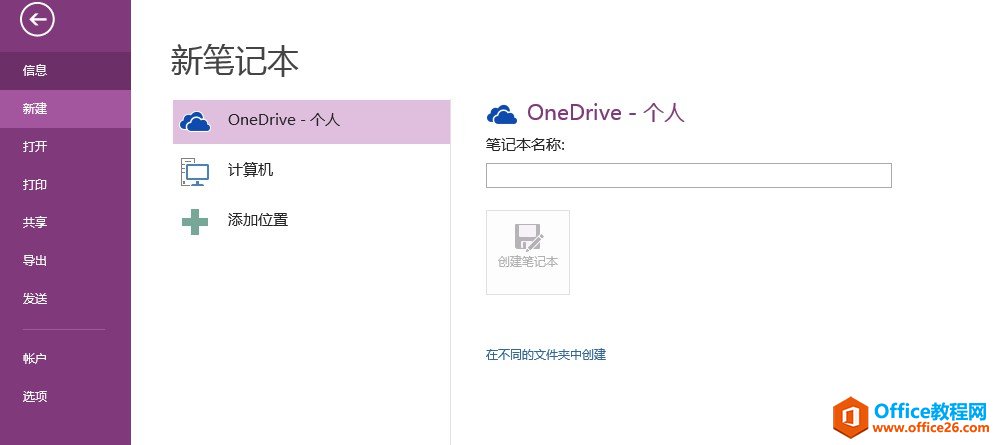This screenshot has height=445, width=996.
Task: Select the 共享 sidebar option
Action: [35, 223]
